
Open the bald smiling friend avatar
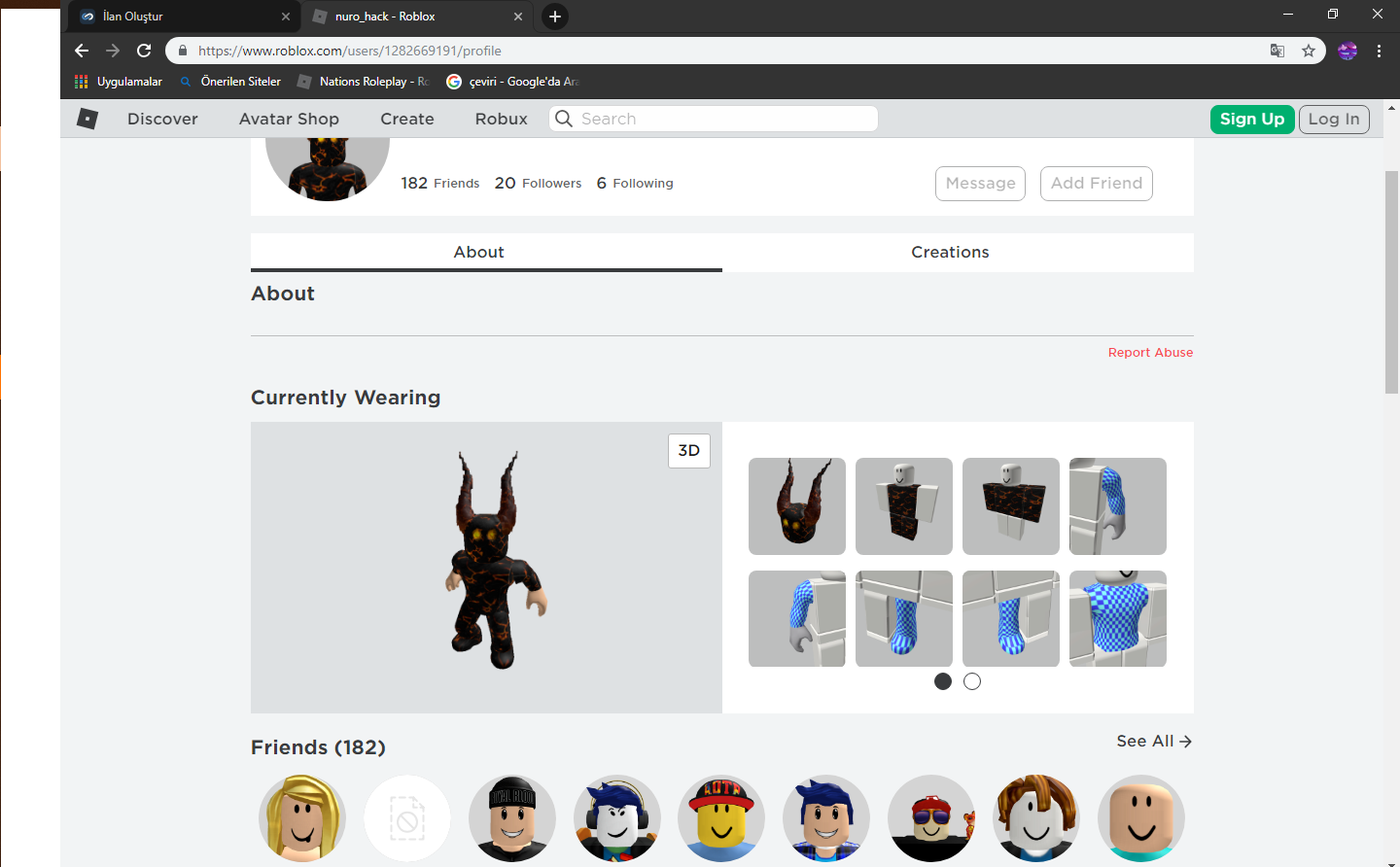(1141, 818)
